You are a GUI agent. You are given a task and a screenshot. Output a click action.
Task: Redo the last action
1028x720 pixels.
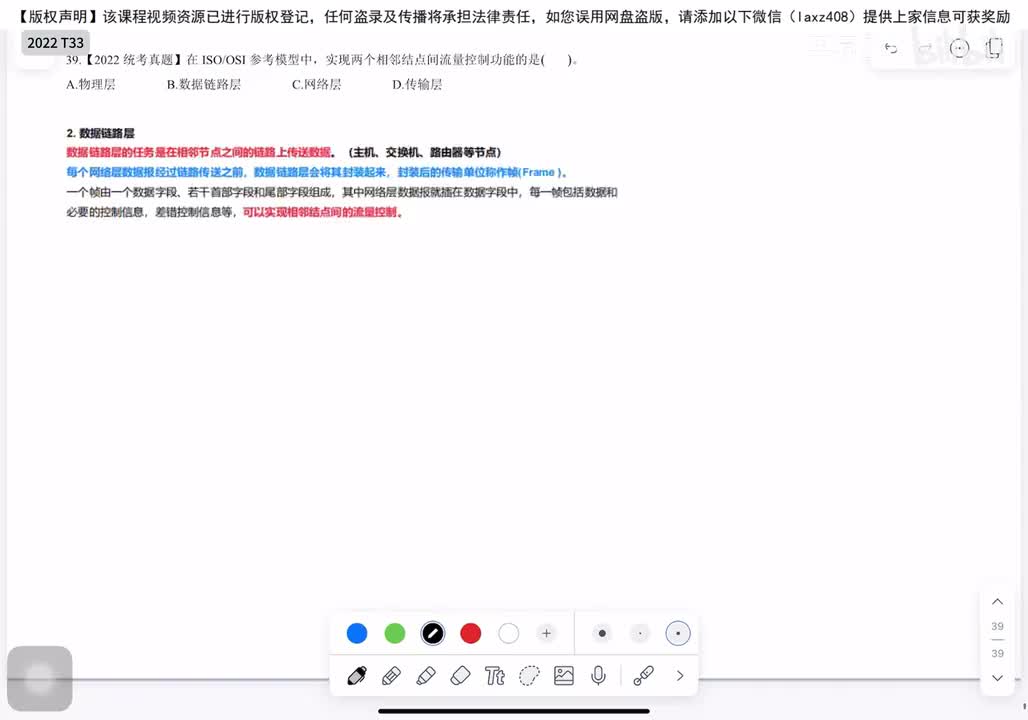click(925, 48)
